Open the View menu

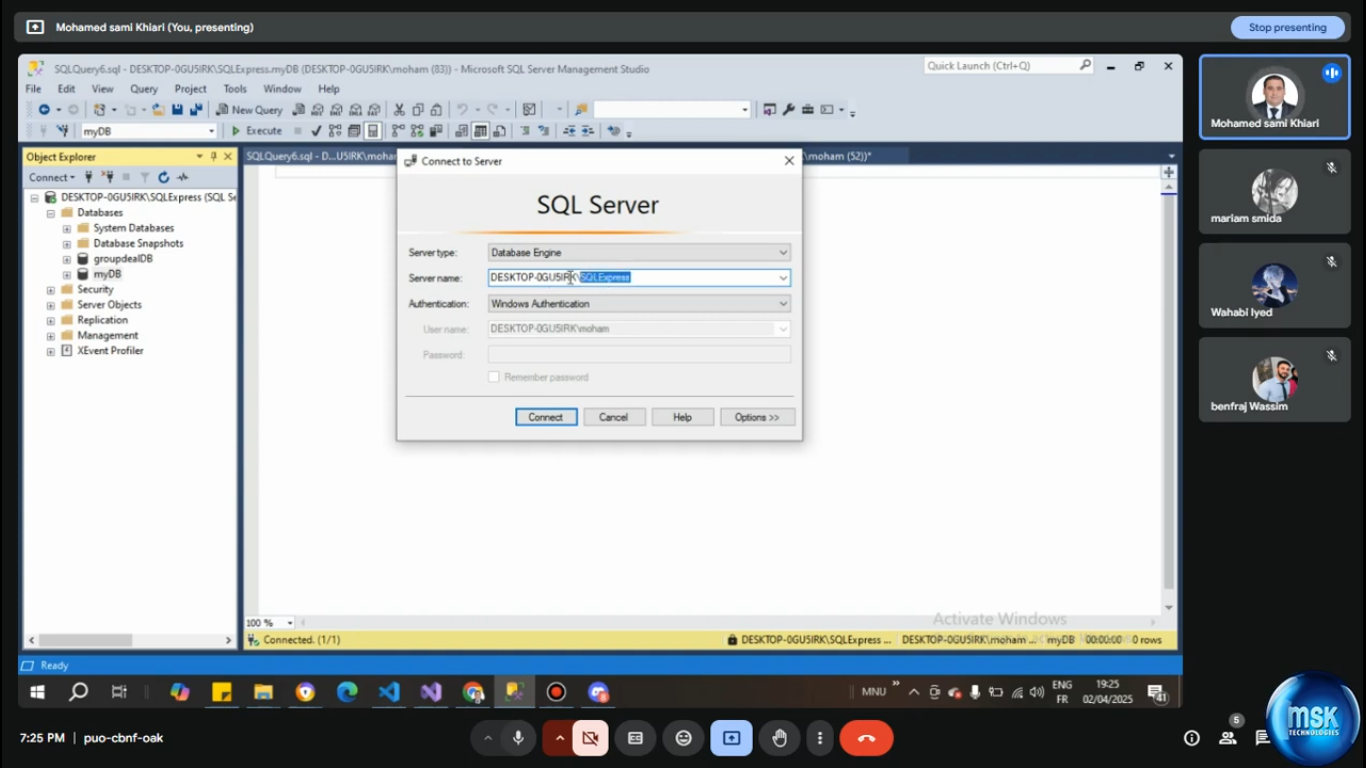(102, 89)
